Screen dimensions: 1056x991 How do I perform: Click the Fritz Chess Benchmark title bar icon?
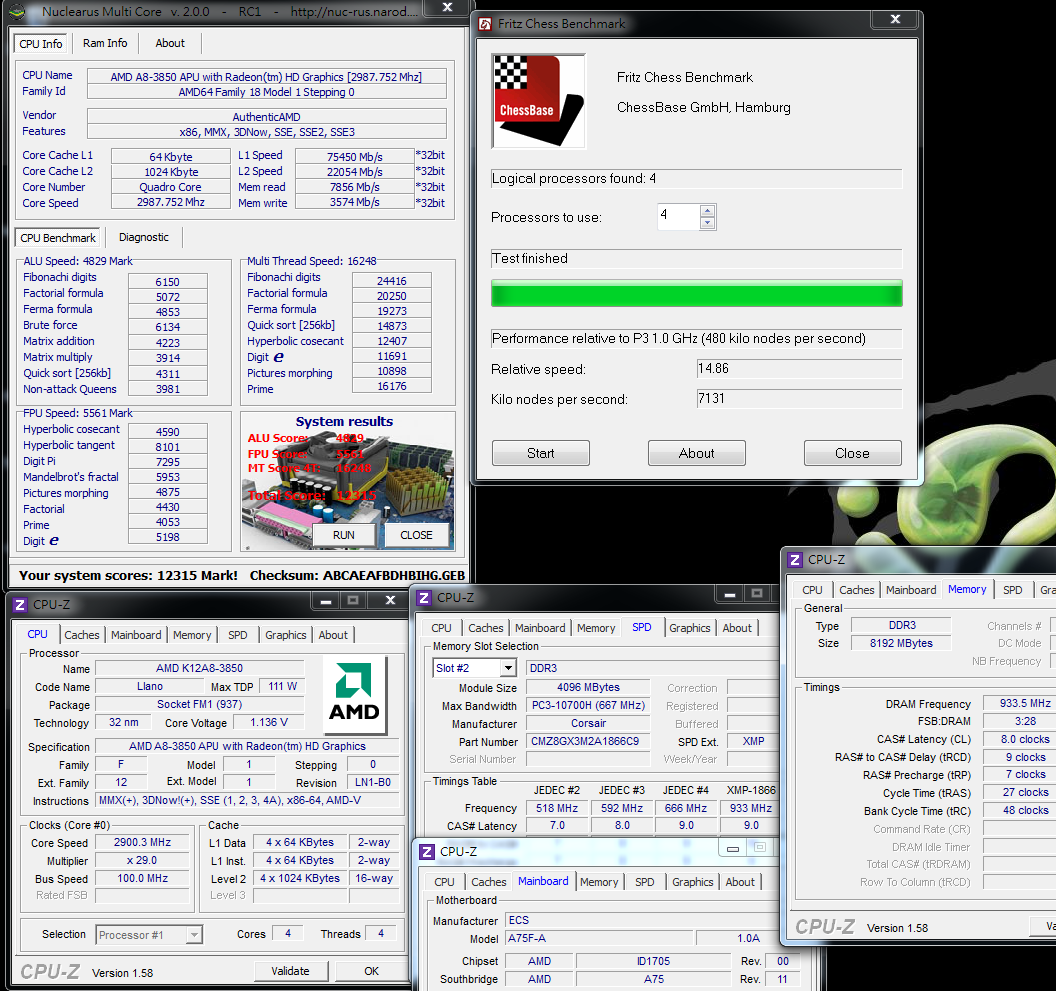point(485,24)
